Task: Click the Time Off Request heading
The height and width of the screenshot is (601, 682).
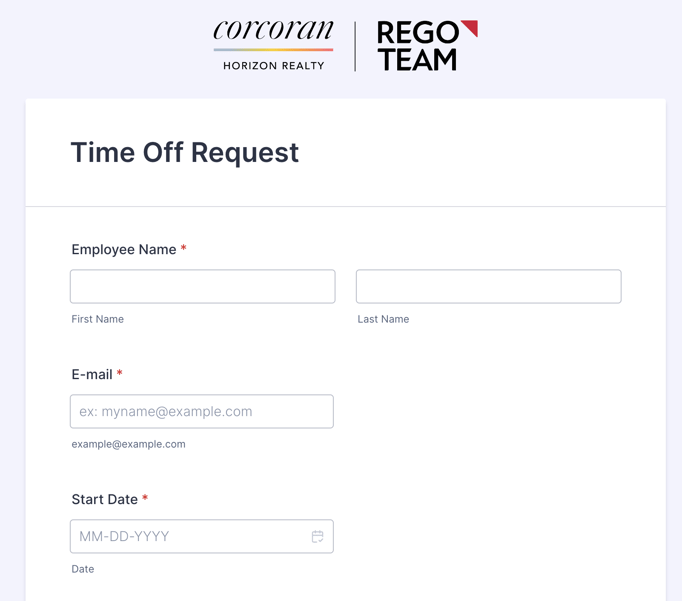Action: click(185, 152)
